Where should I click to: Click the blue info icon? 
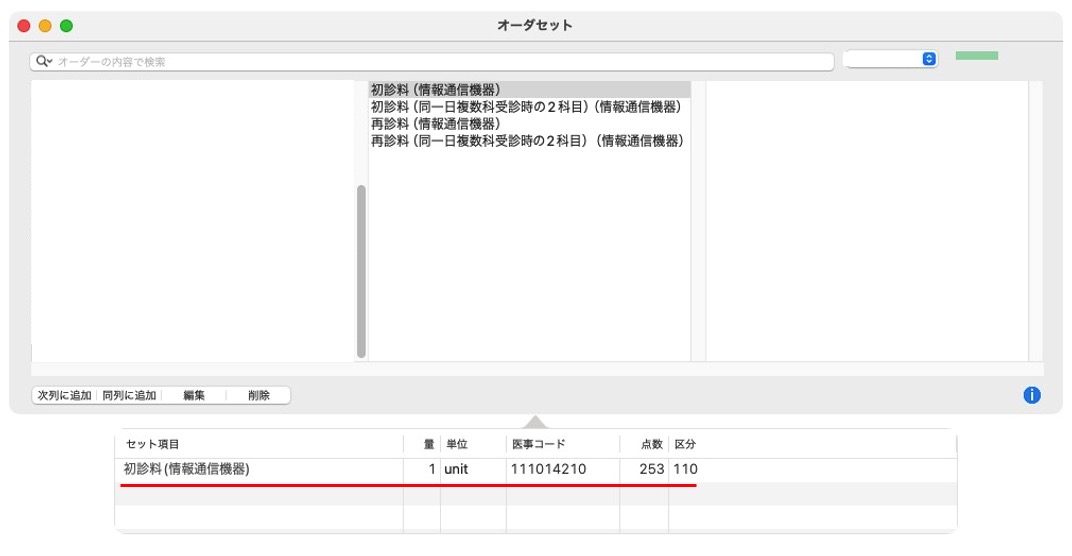pos(1032,395)
